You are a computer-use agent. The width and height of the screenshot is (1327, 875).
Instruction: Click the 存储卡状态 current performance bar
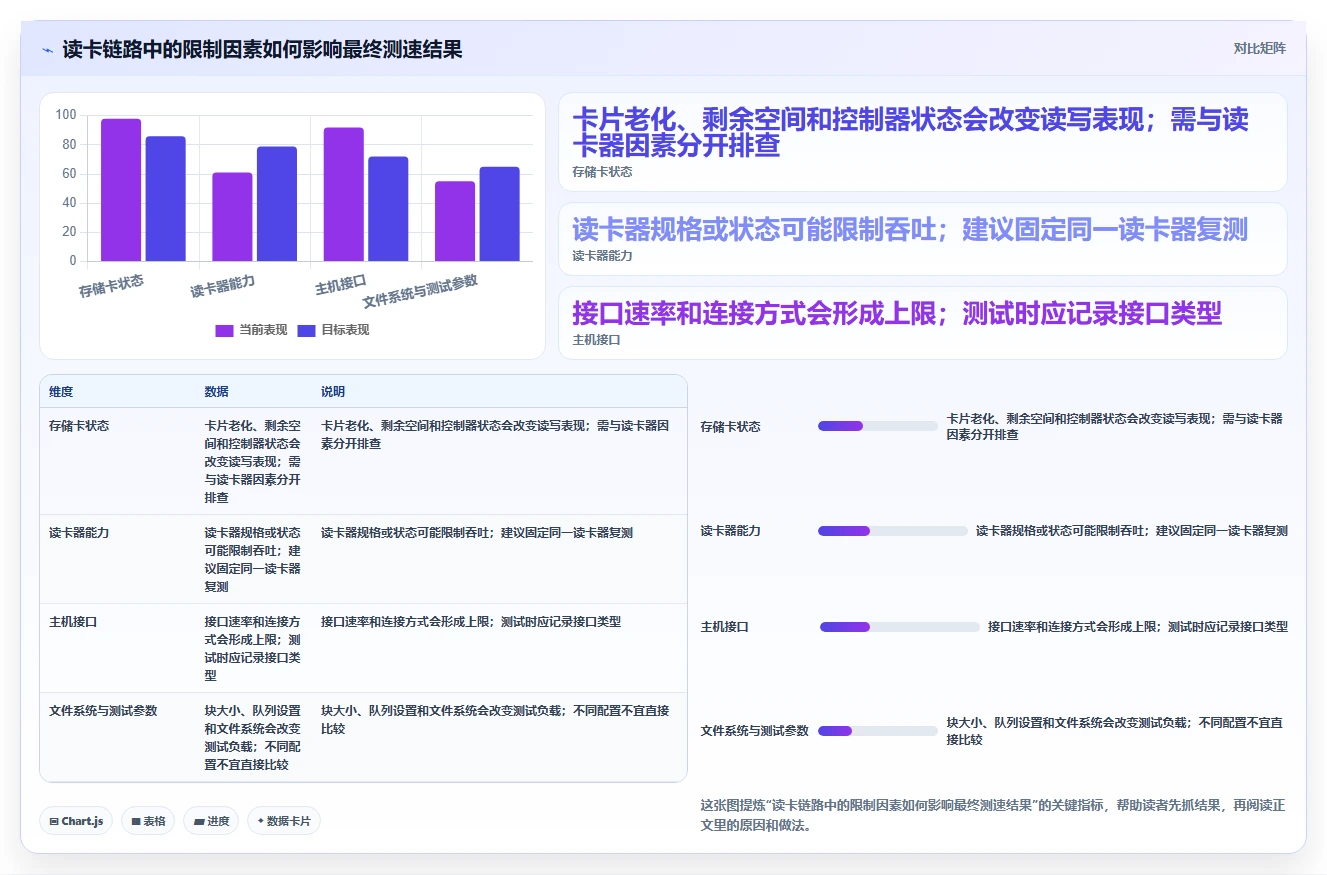tap(121, 190)
